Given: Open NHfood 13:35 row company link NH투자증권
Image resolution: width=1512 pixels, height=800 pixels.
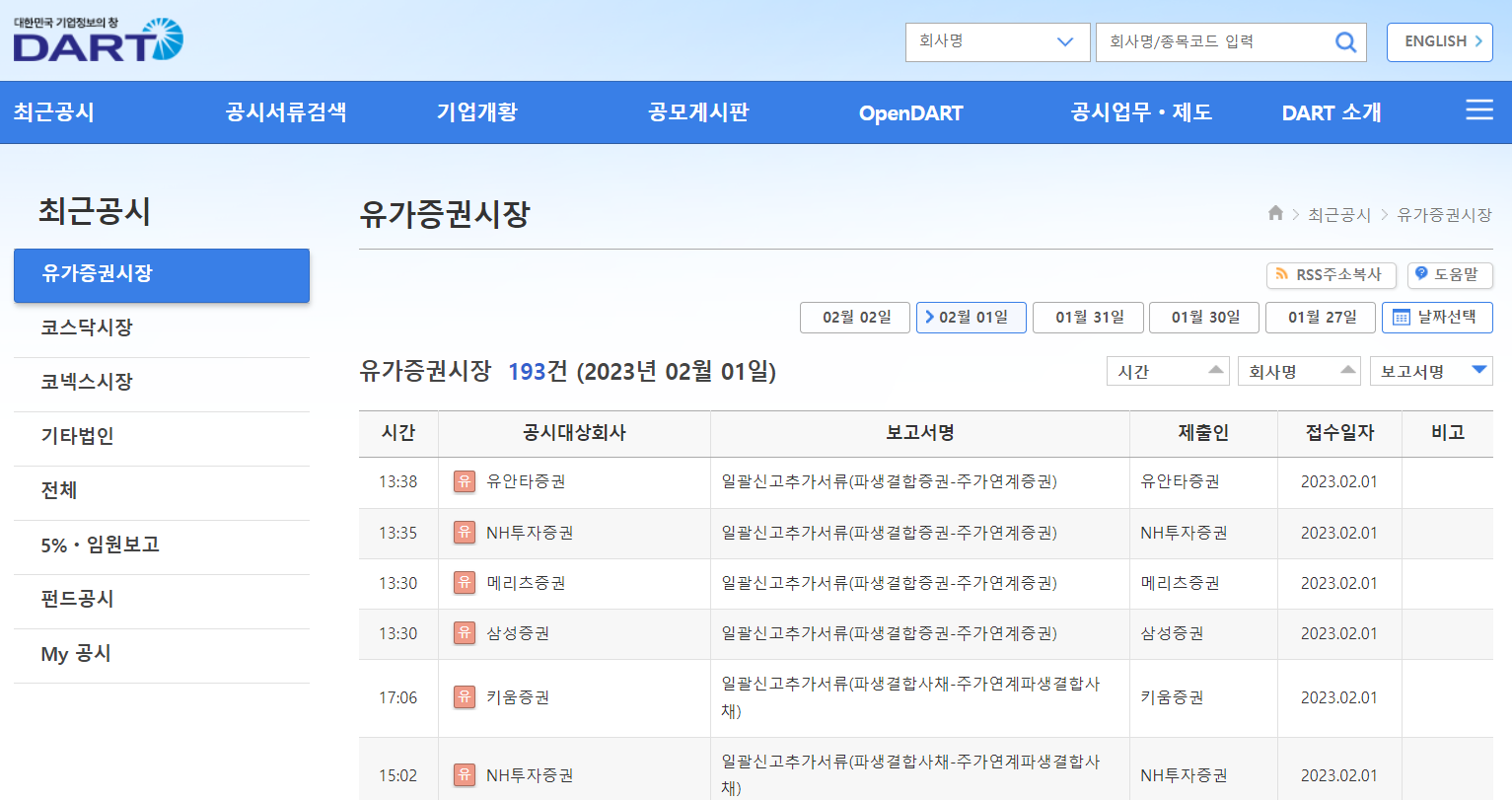Looking at the screenshot, I should 530,533.
